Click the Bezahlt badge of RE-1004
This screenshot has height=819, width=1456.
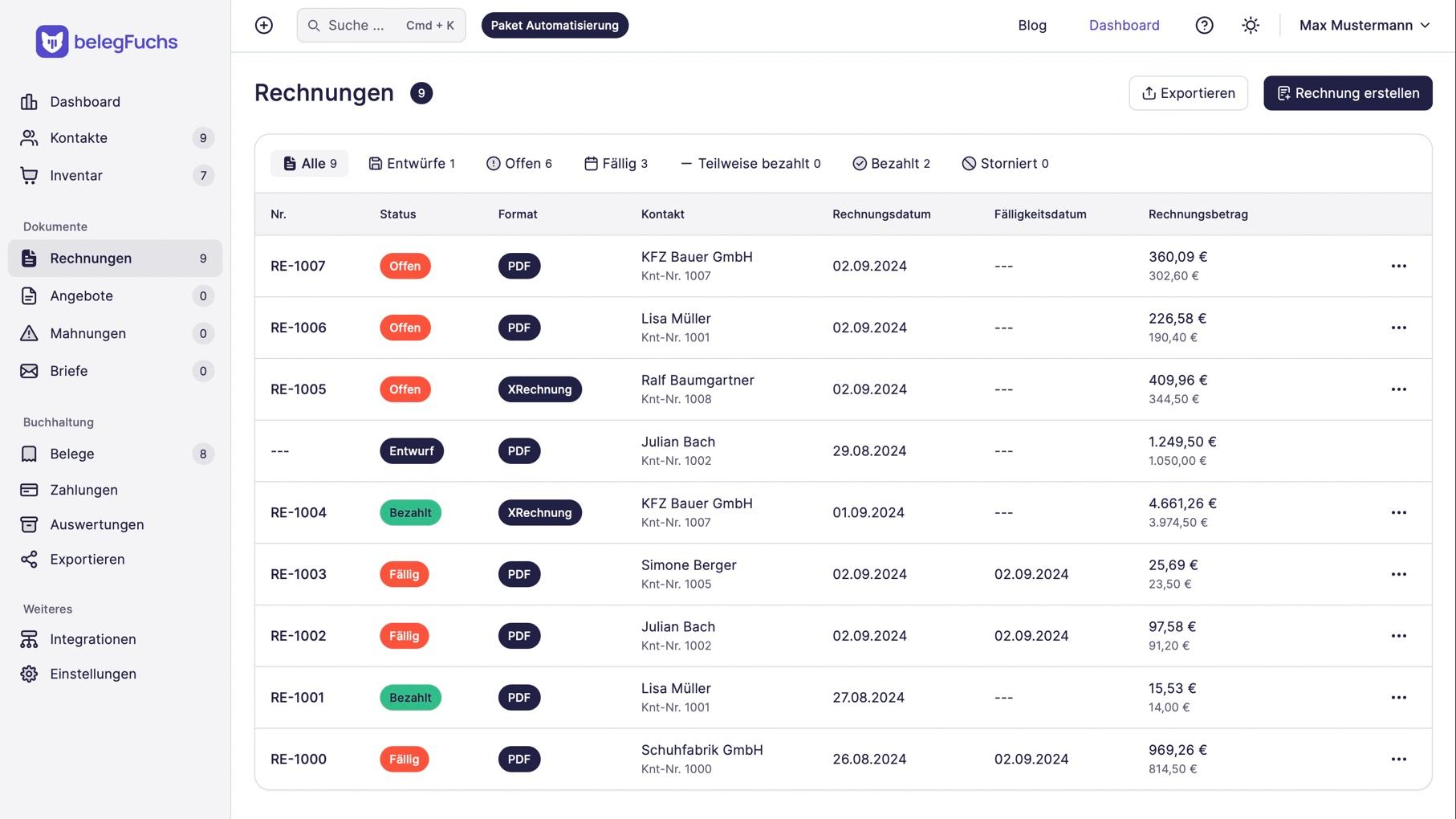tap(410, 513)
